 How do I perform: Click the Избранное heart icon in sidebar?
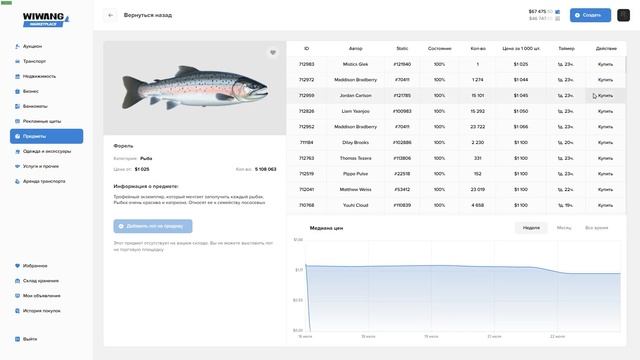click(17, 266)
